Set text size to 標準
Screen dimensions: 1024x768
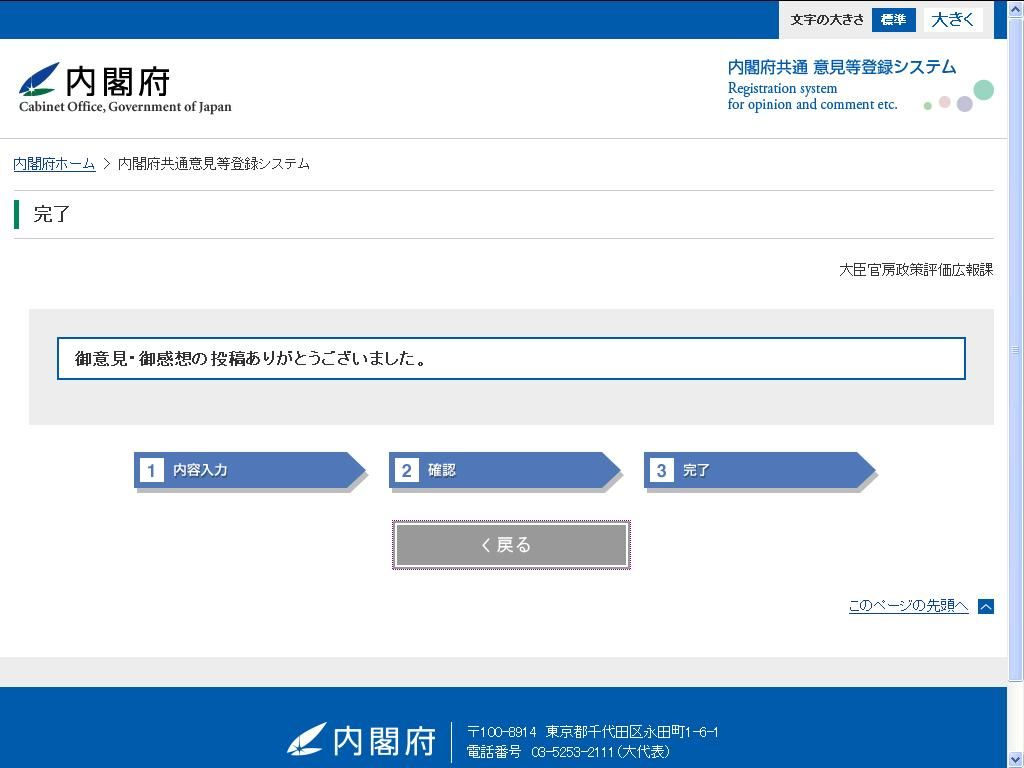(x=893, y=20)
